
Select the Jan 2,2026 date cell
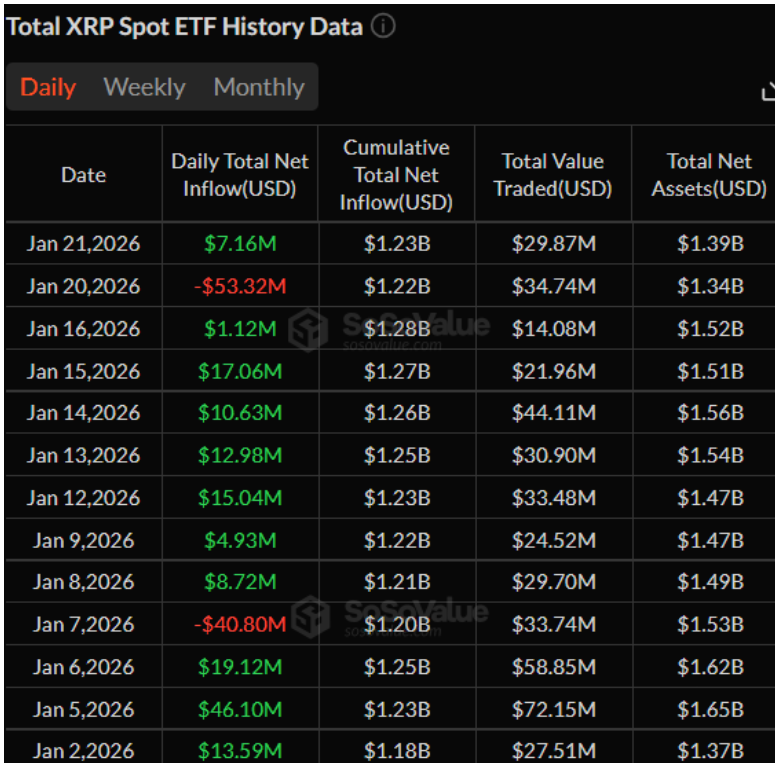coord(83,751)
